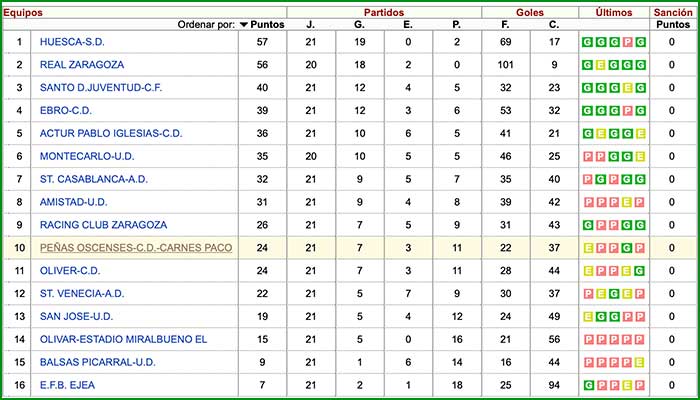Open the REAL ZARAGOZA team link
Image resolution: width=700 pixels, height=400 pixels.
pyautogui.click(x=80, y=65)
